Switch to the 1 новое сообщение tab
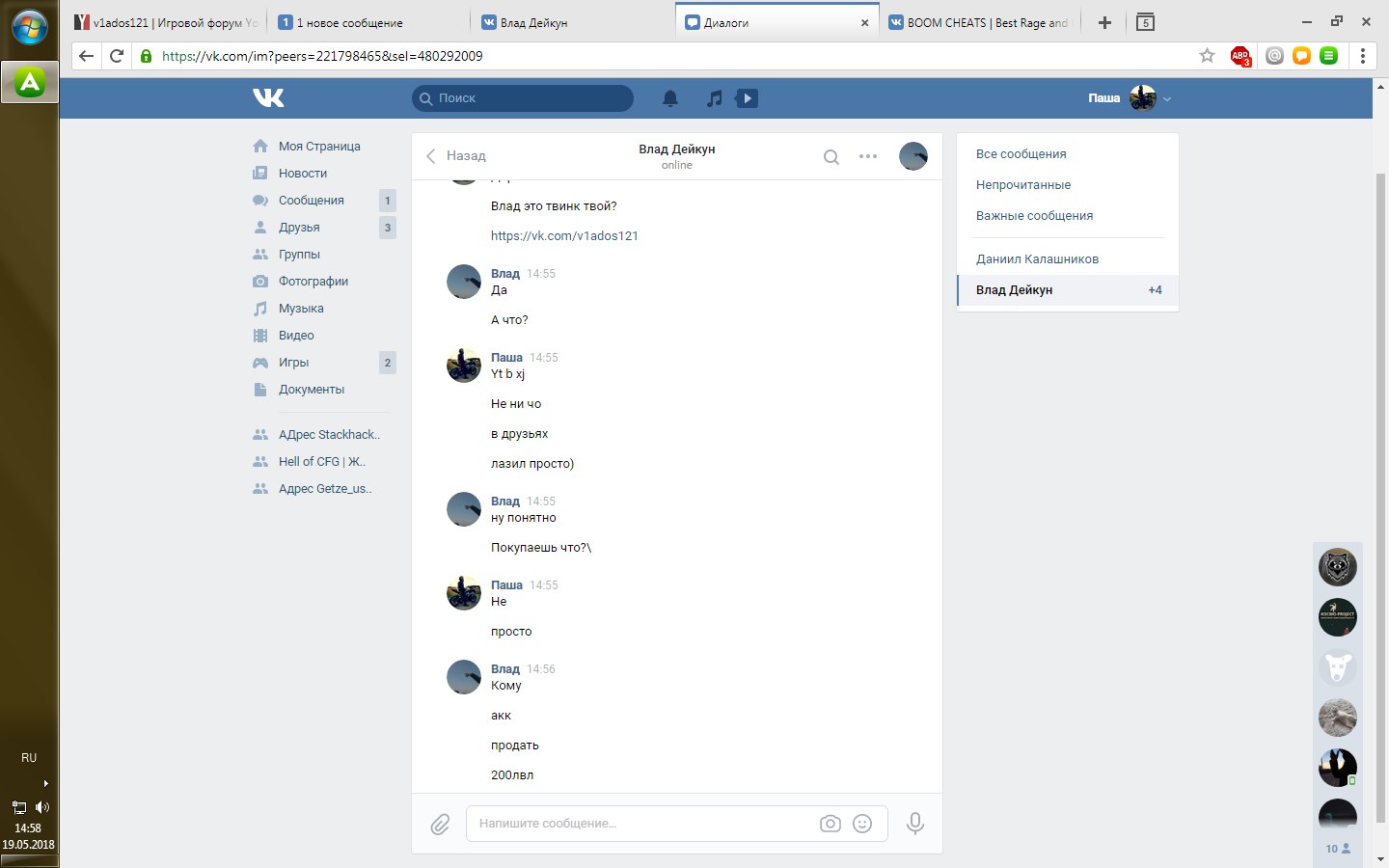This screenshot has height=868, width=1389. click(370, 22)
